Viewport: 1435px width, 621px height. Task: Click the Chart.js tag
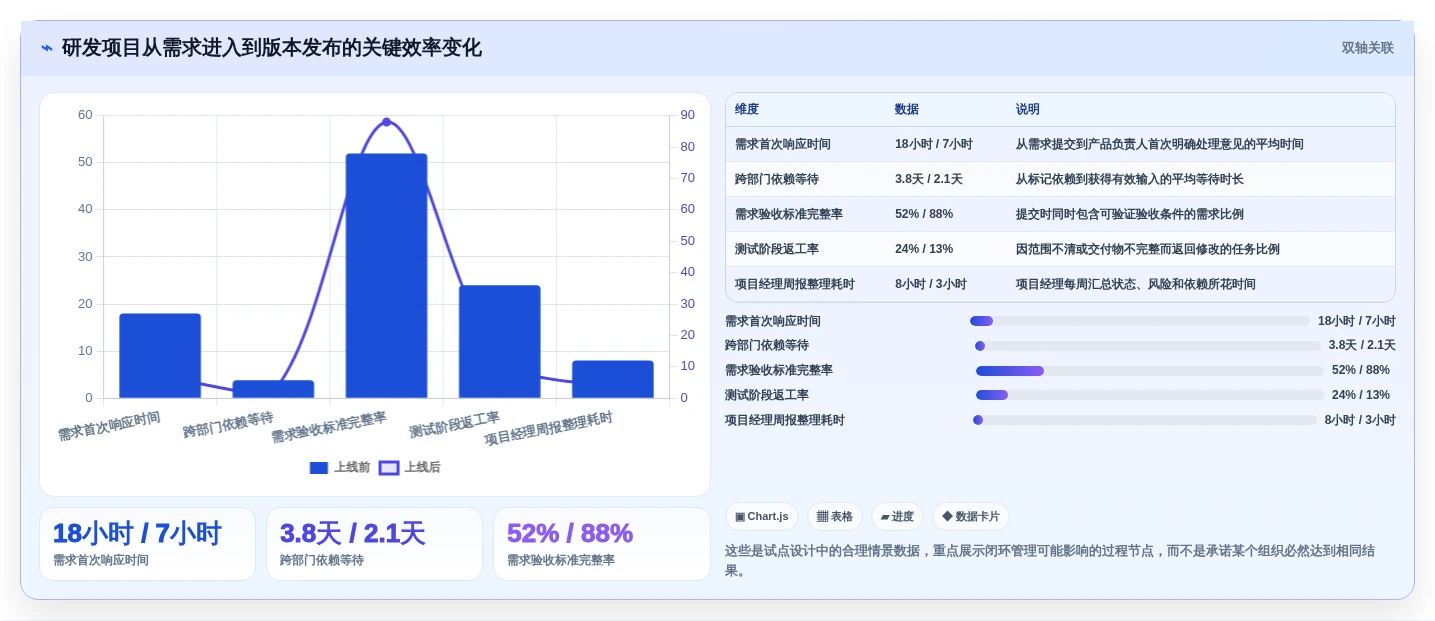[762, 517]
